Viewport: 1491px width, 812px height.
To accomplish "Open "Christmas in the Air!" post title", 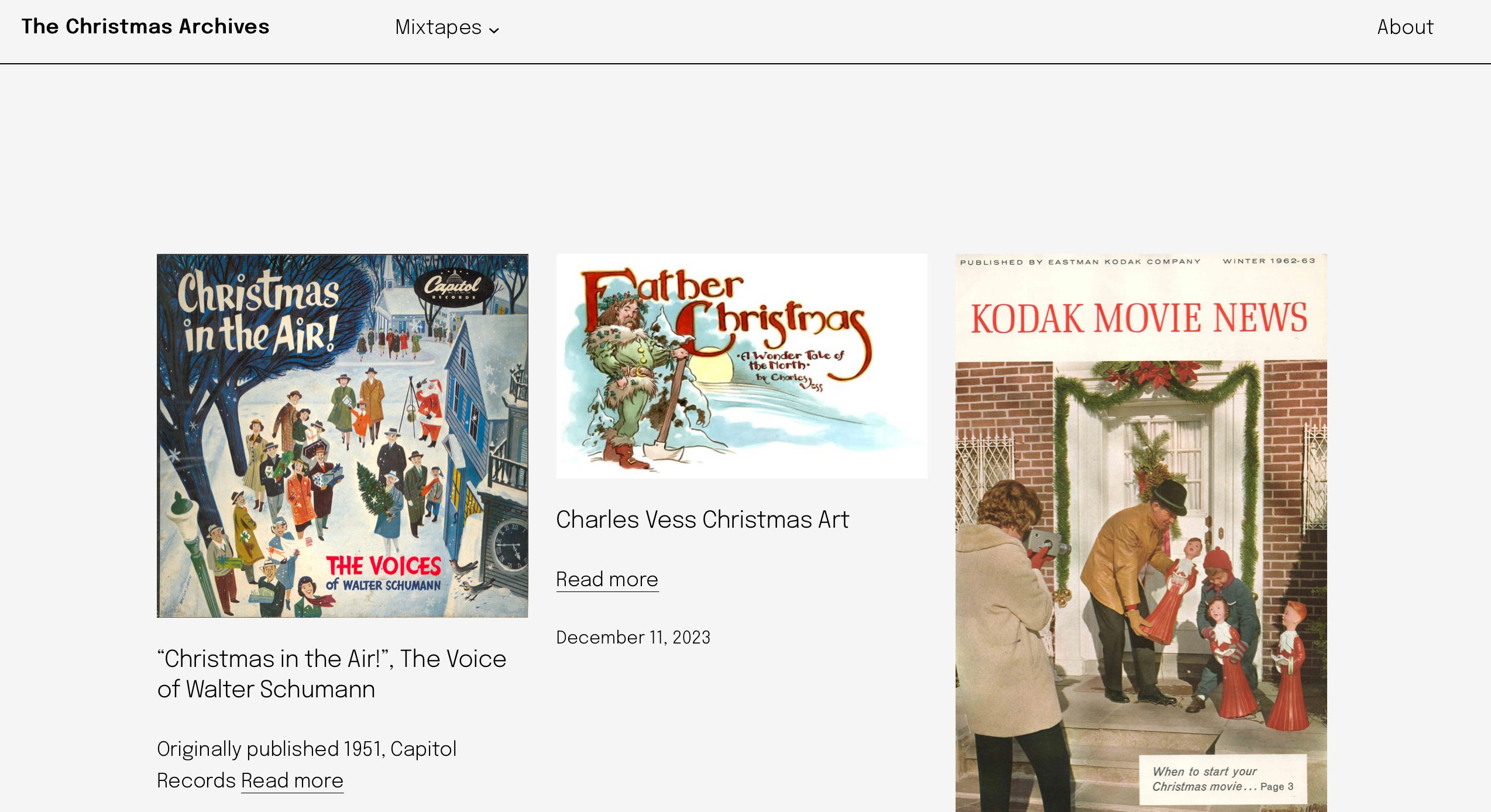I will pyautogui.click(x=331, y=674).
